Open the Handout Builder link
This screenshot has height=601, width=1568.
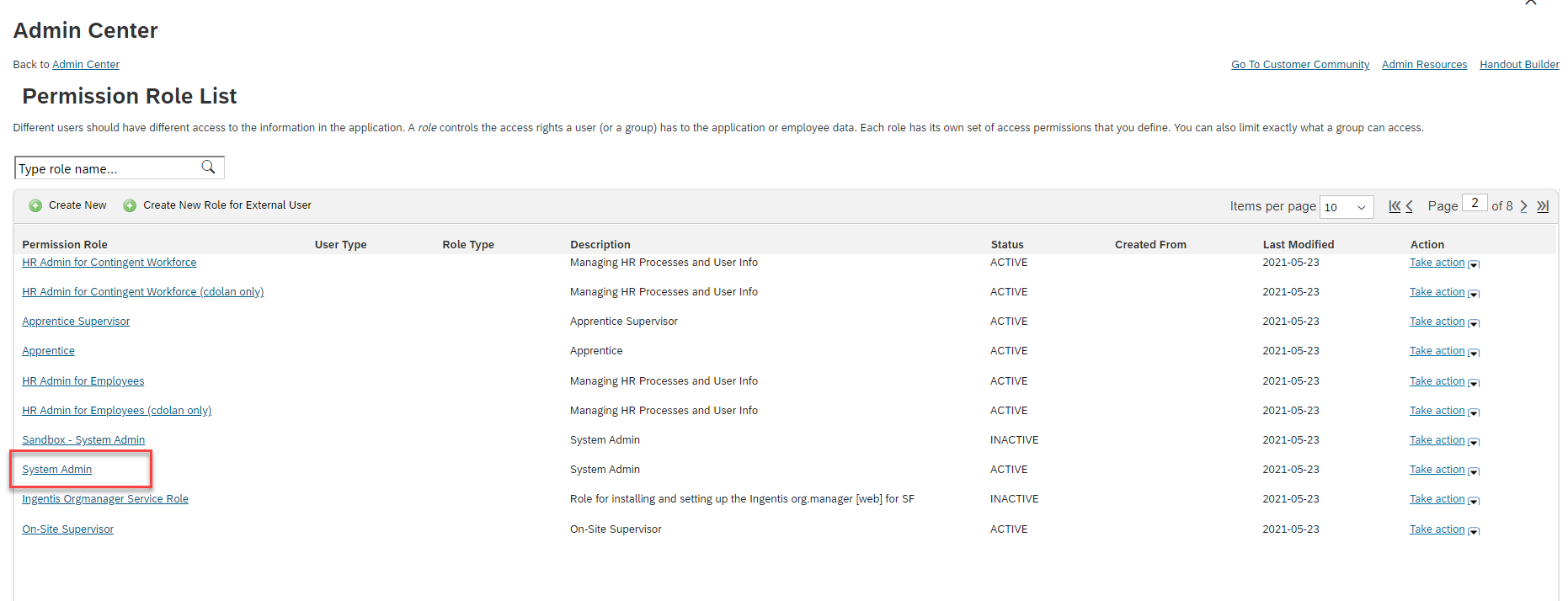coord(1519,65)
